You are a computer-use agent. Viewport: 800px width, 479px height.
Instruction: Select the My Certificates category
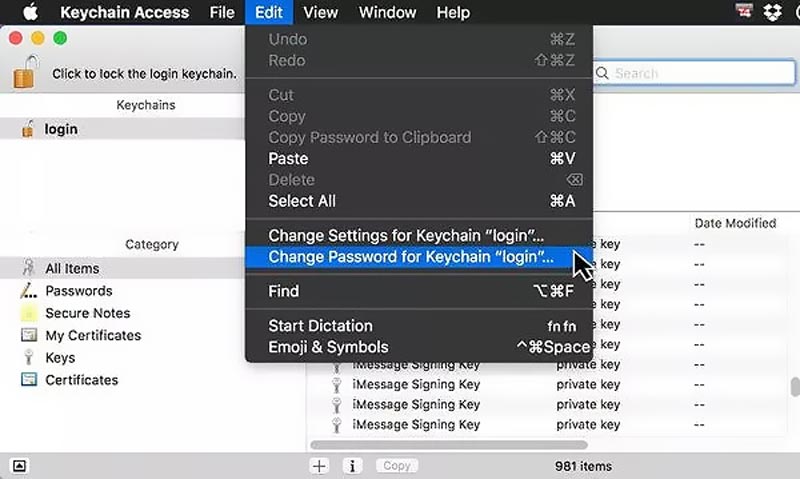click(x=92, y=335)
